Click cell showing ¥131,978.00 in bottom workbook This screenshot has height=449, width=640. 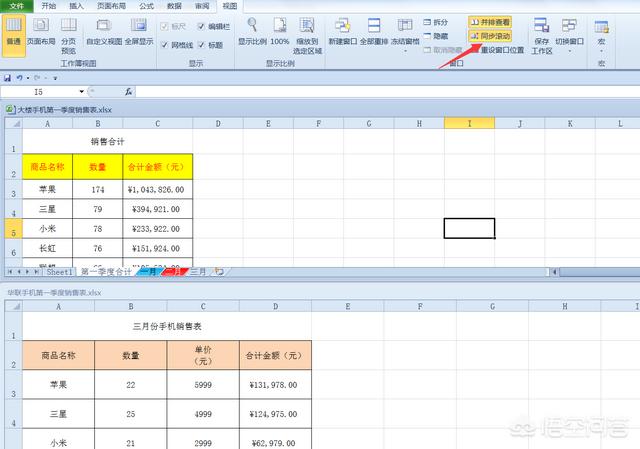tap(276, 385)
